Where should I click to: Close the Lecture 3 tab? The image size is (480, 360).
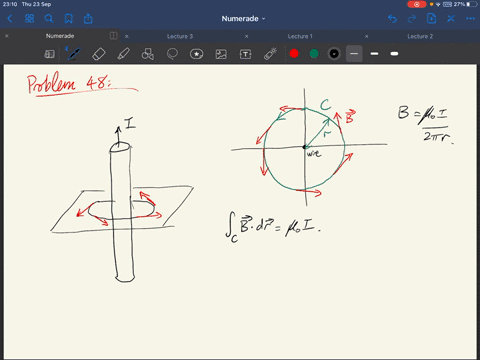click(x=127, y=36)
